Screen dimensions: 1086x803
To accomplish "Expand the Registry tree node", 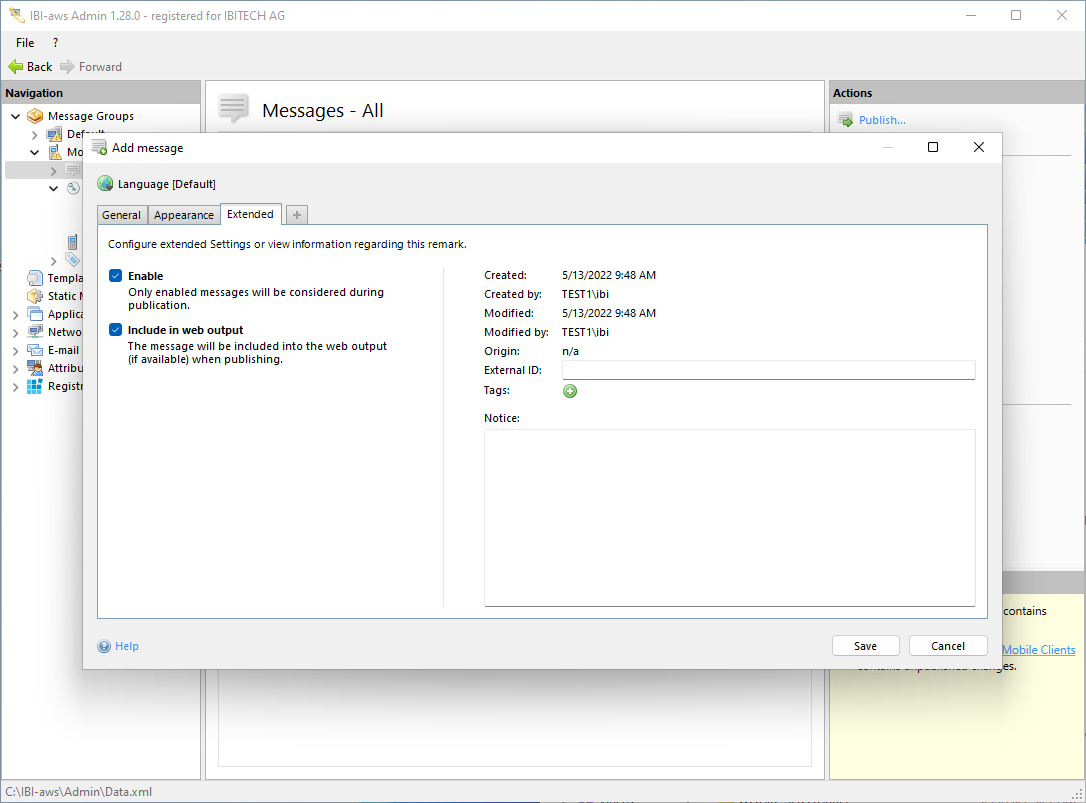I will coord(16,386).
